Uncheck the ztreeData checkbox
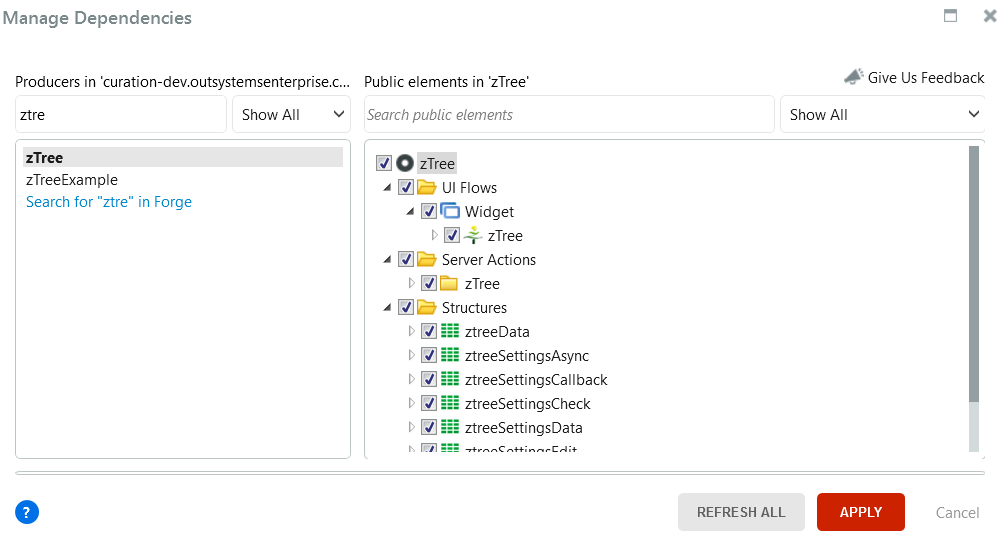 (429, 331)
